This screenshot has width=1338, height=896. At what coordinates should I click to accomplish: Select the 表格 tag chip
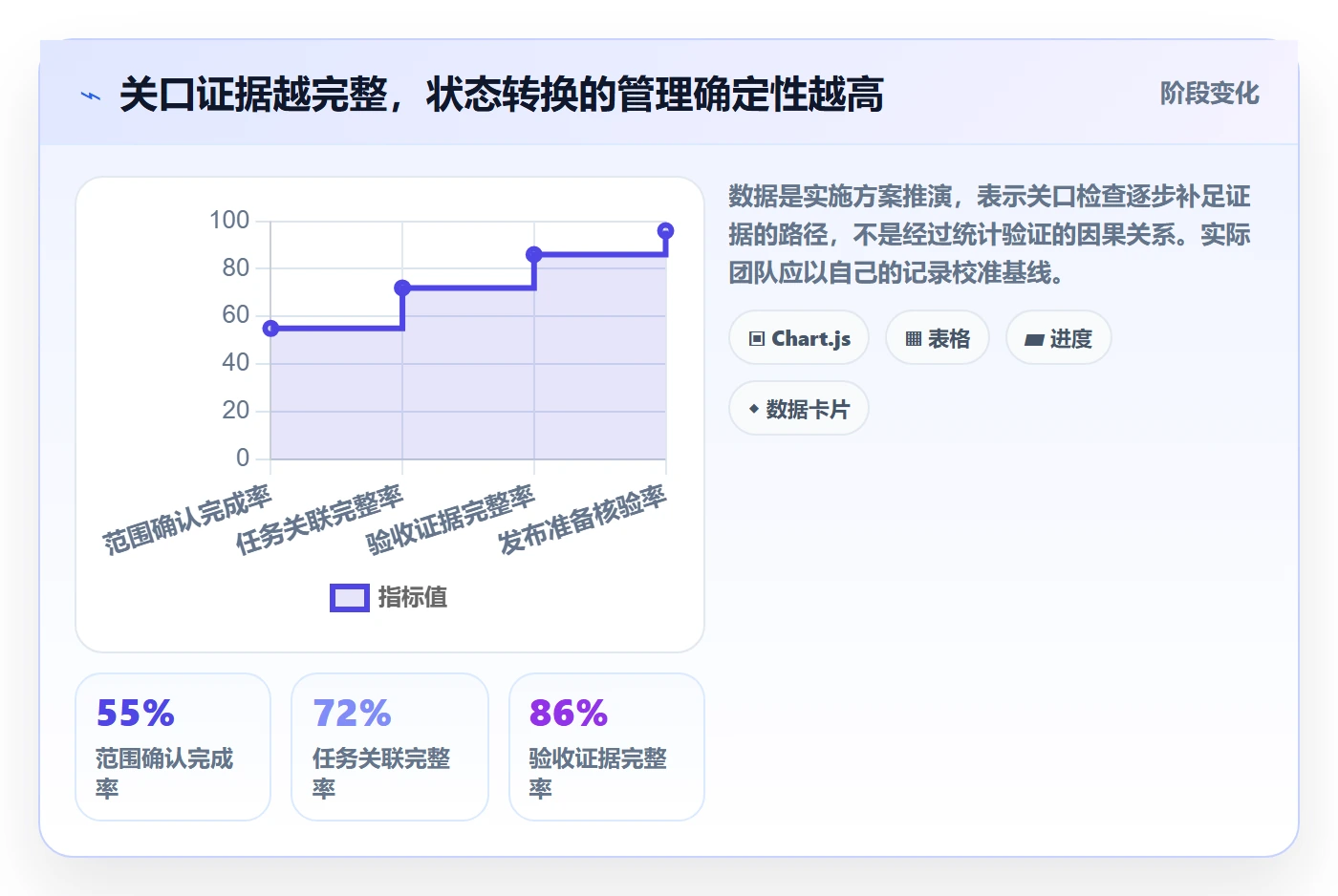(938, 338)
